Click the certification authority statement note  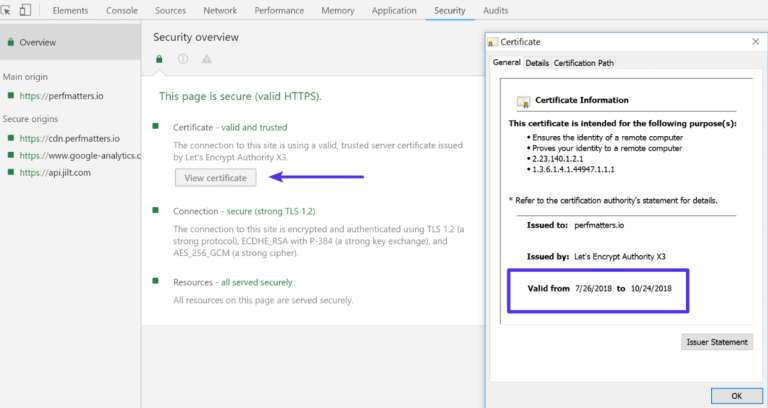(x=613, y=200)
